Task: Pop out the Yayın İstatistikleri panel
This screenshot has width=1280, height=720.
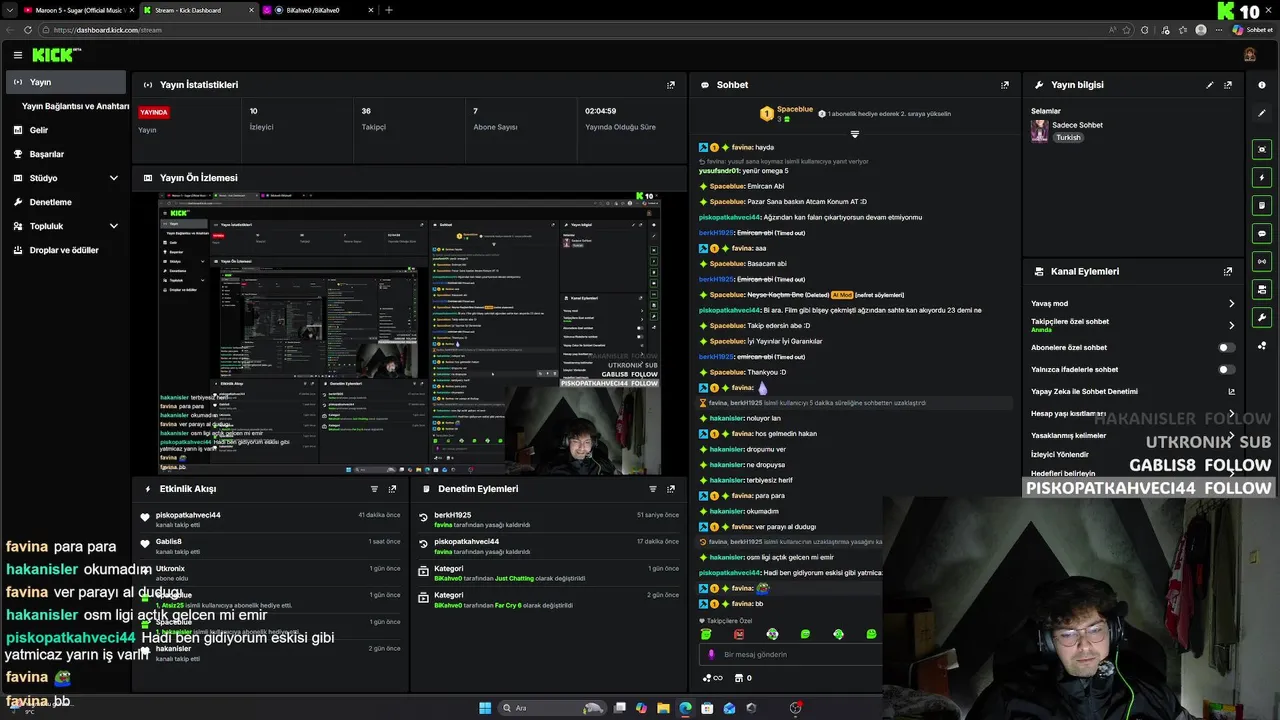Action: 671,85
